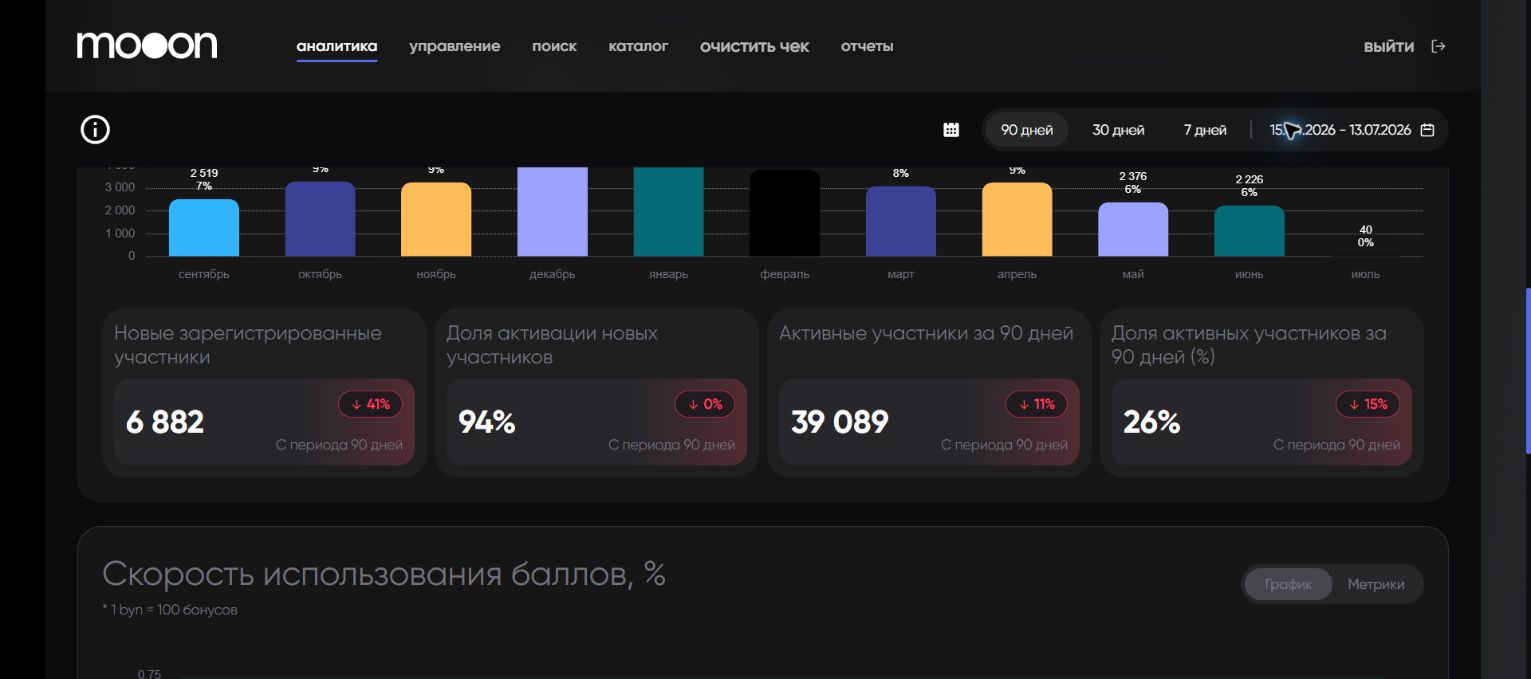Switch to каталог page
This screenshot has width=1531, height=679.
638,46
